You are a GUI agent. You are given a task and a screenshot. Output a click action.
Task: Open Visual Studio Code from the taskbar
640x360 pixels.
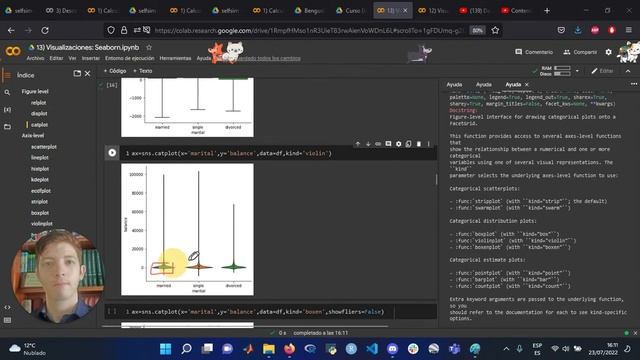[372, 349]
